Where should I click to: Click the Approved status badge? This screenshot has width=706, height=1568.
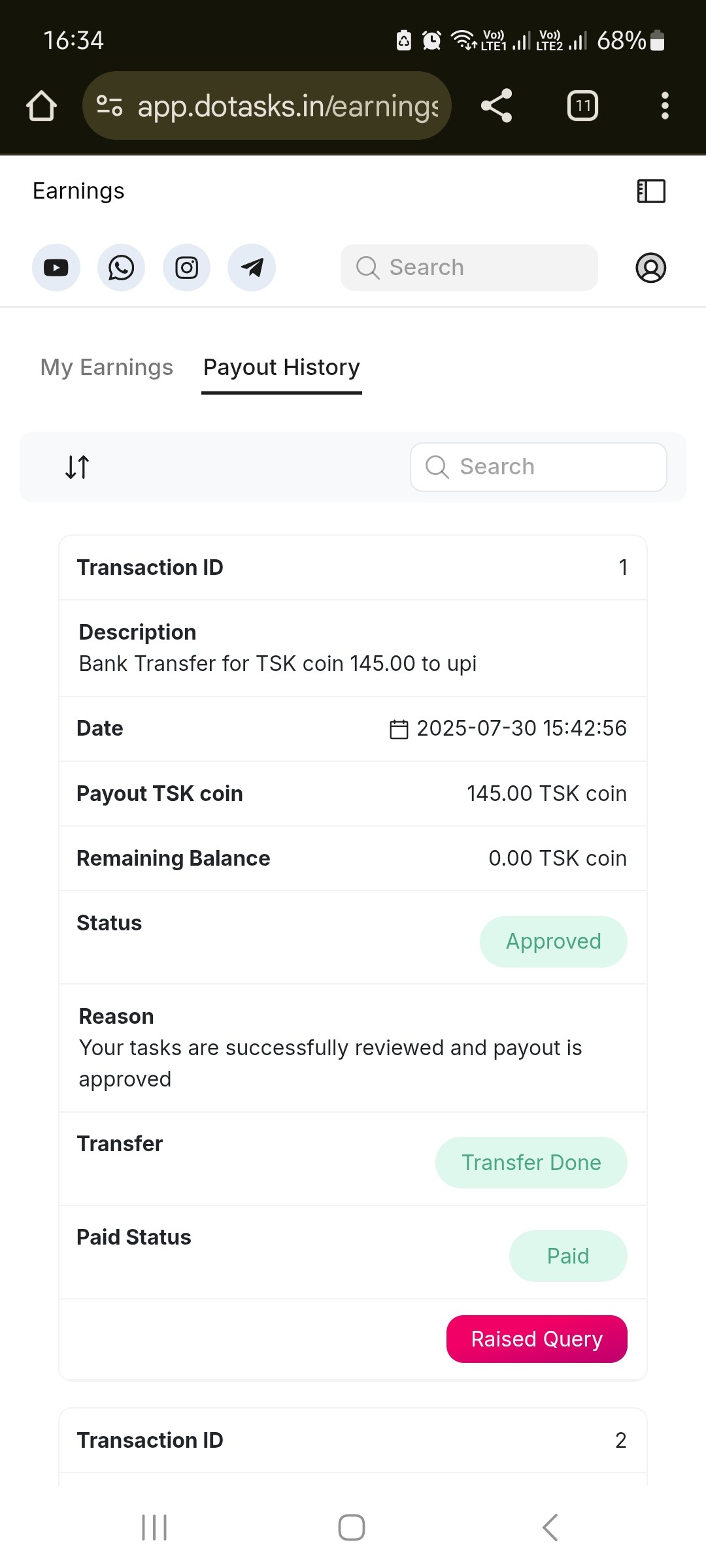coord(553,941)
